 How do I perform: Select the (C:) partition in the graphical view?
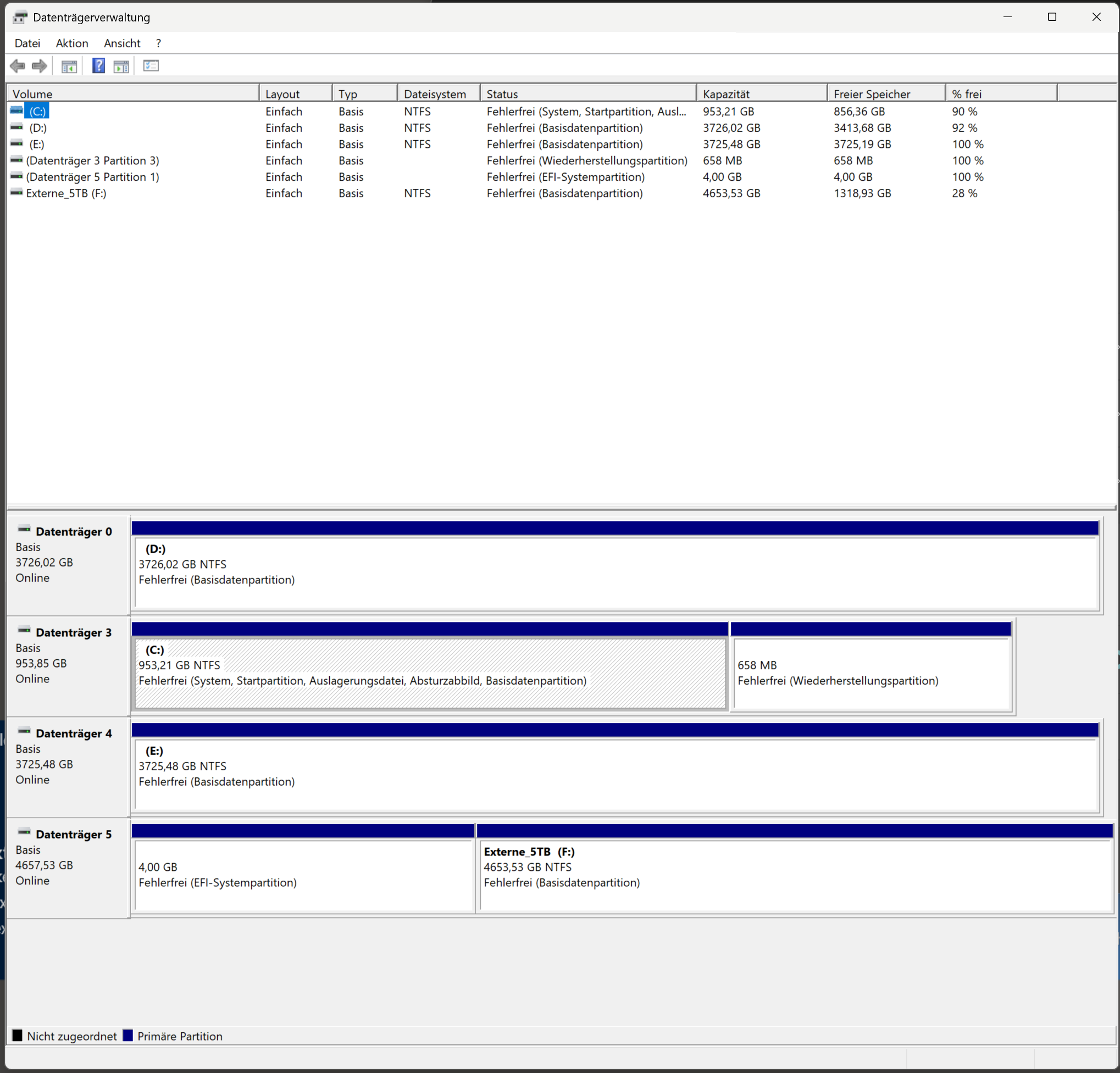(x=429, y=674)
